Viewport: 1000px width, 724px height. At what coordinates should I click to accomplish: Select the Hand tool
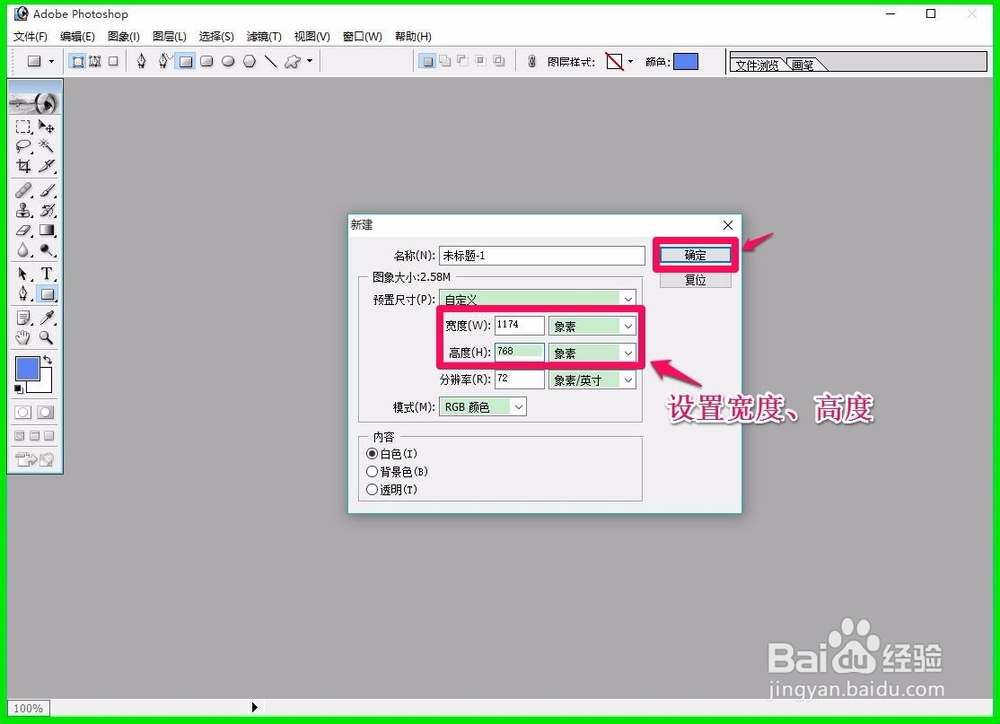point(23,337)
